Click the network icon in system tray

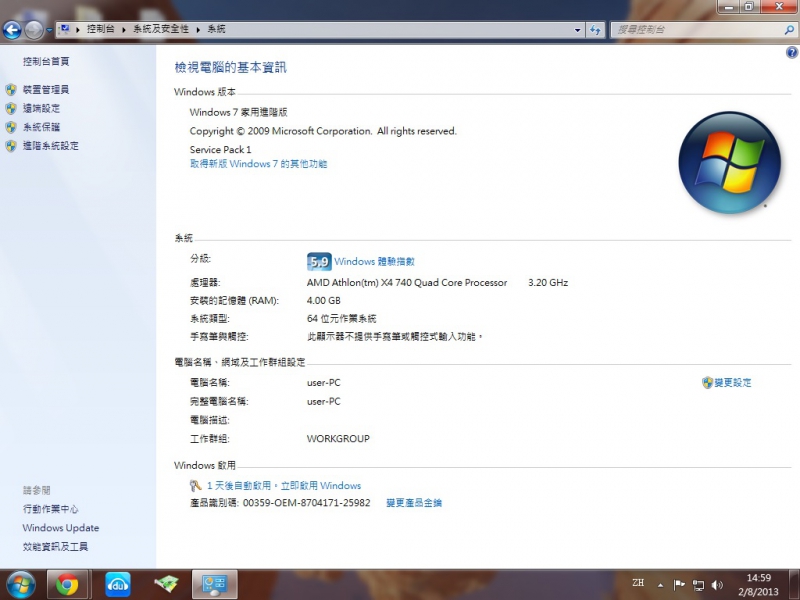coord(698,584)
